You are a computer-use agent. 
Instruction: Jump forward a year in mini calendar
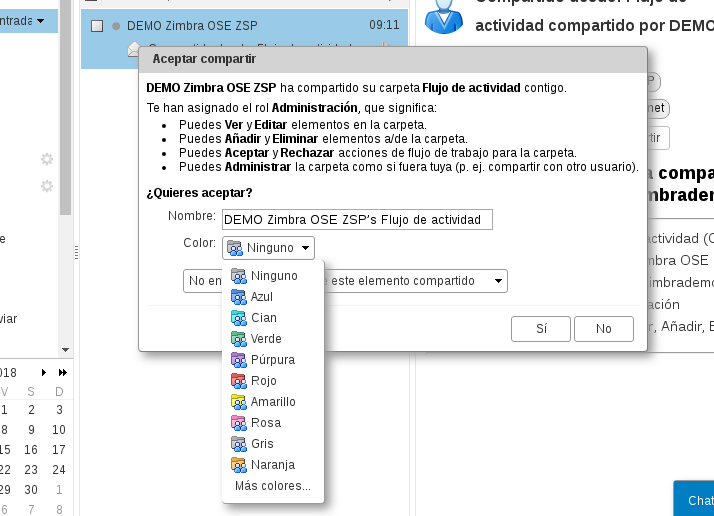click(x=63, y=373)
